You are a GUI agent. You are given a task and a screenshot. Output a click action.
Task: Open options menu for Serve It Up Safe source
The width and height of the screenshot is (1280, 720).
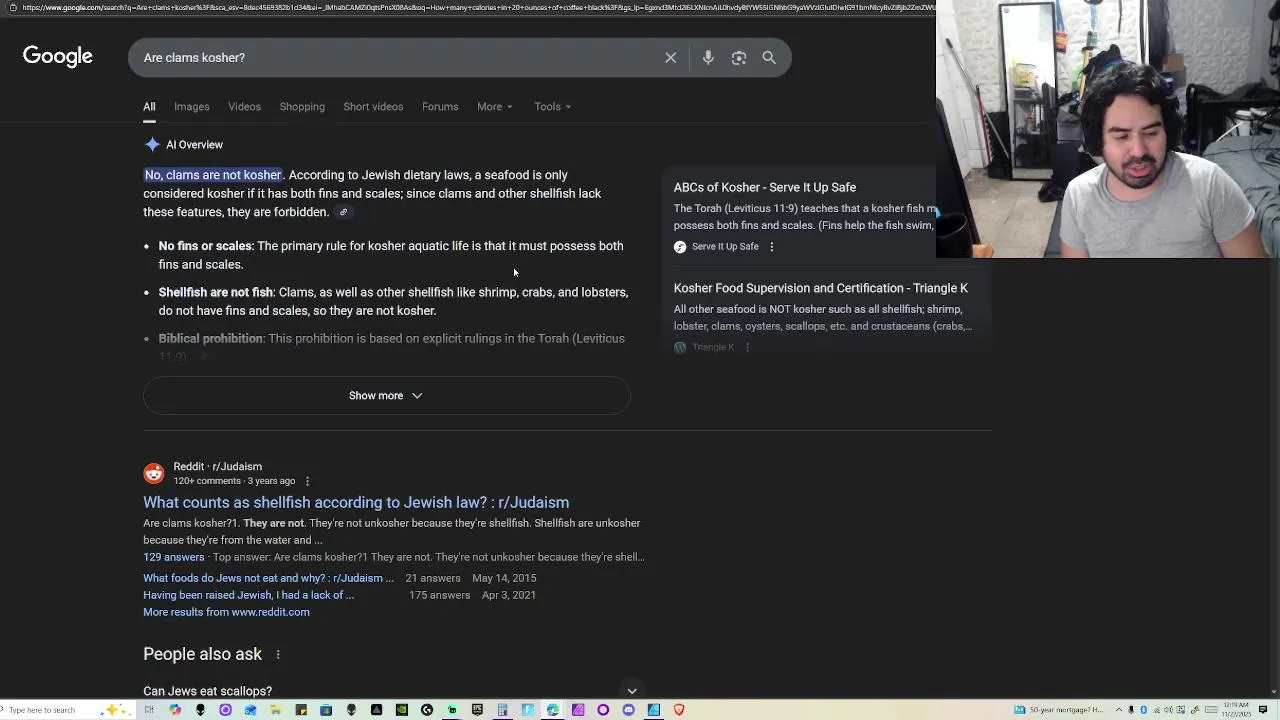click(x=771, y=247)
